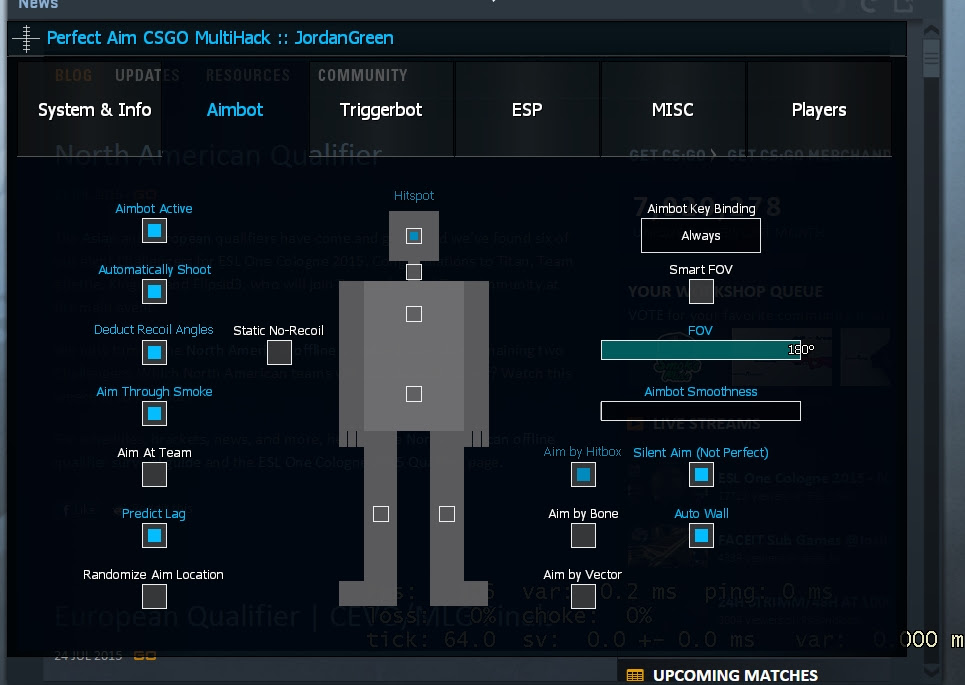This screenshot has height=685, width=965.
Task: Click the scrollbar up arrow
Action: point(932,30)
